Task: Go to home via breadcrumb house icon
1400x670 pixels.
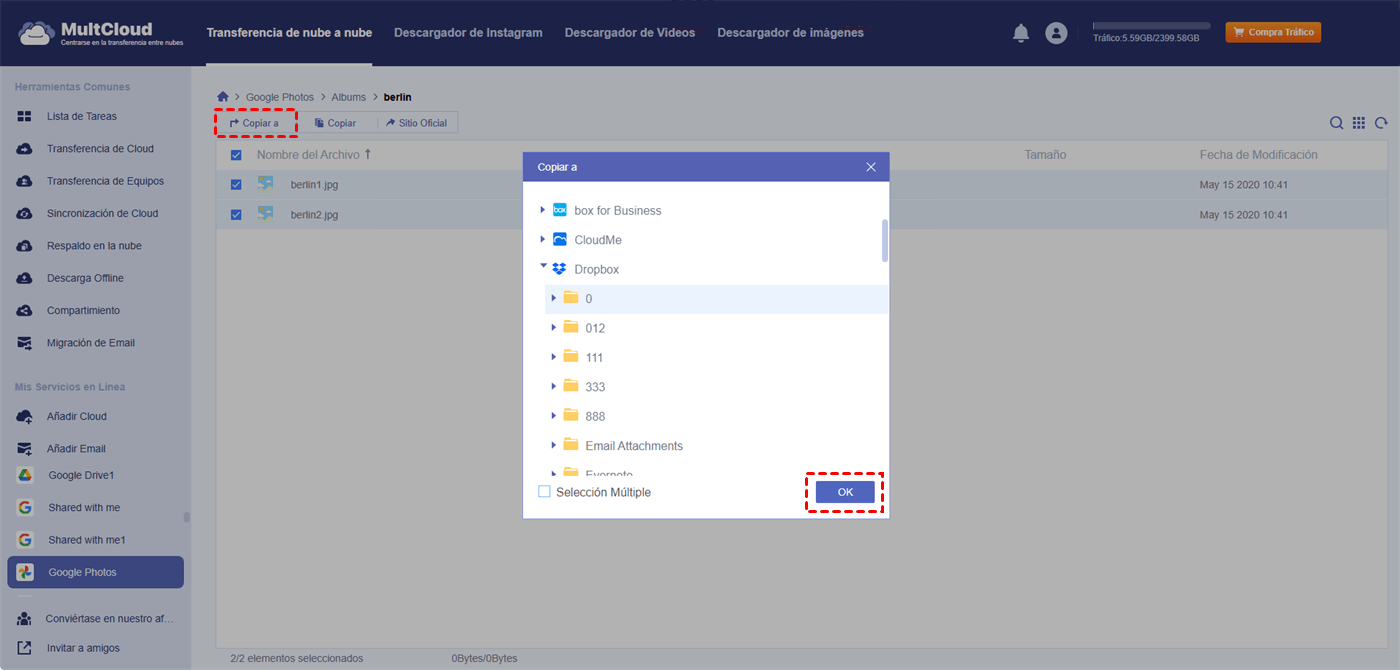Action: pos(223,97)
